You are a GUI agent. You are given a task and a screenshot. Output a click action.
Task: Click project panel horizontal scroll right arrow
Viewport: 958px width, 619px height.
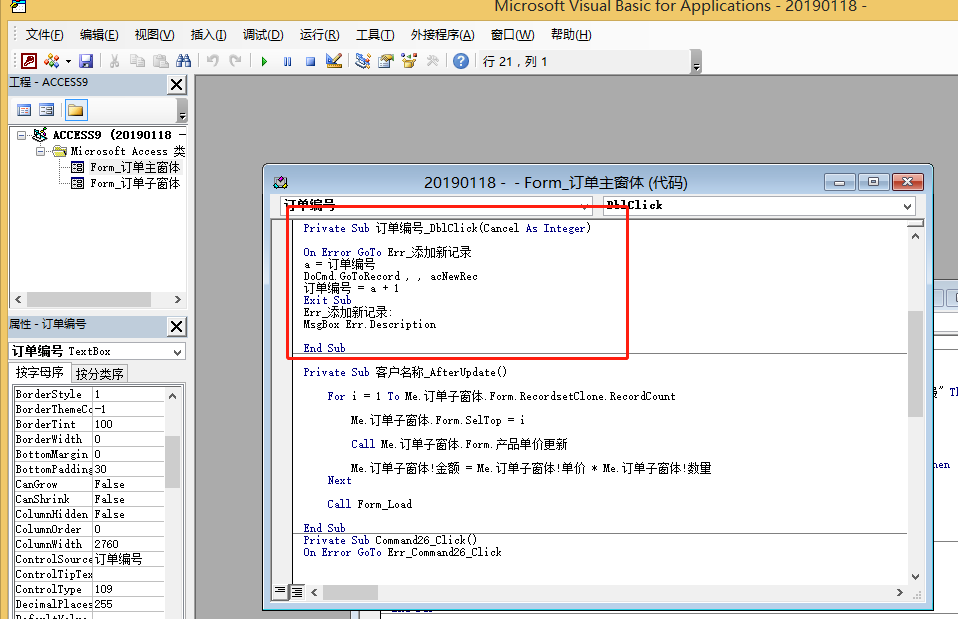178,299
